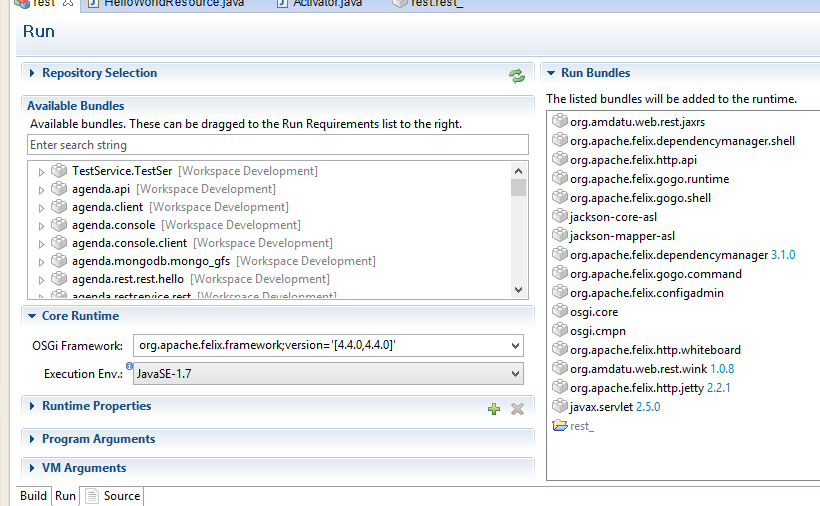This screenshot has height=506, width=820.
Task: Expand the agenda.console.client tree node
Action: point(41,244)
